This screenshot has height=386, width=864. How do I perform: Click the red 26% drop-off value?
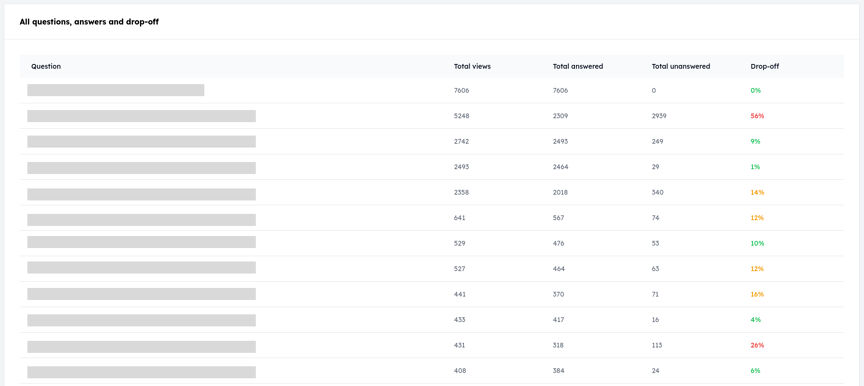pyautogui.click(x=757, y=345)
